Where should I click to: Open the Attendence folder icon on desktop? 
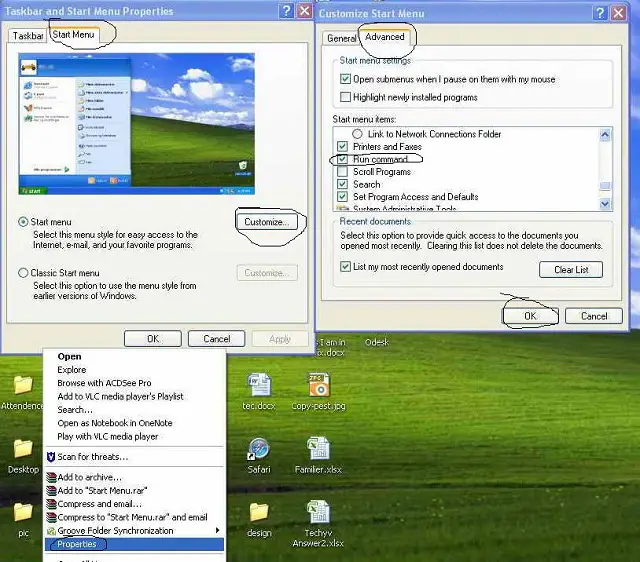23,385
